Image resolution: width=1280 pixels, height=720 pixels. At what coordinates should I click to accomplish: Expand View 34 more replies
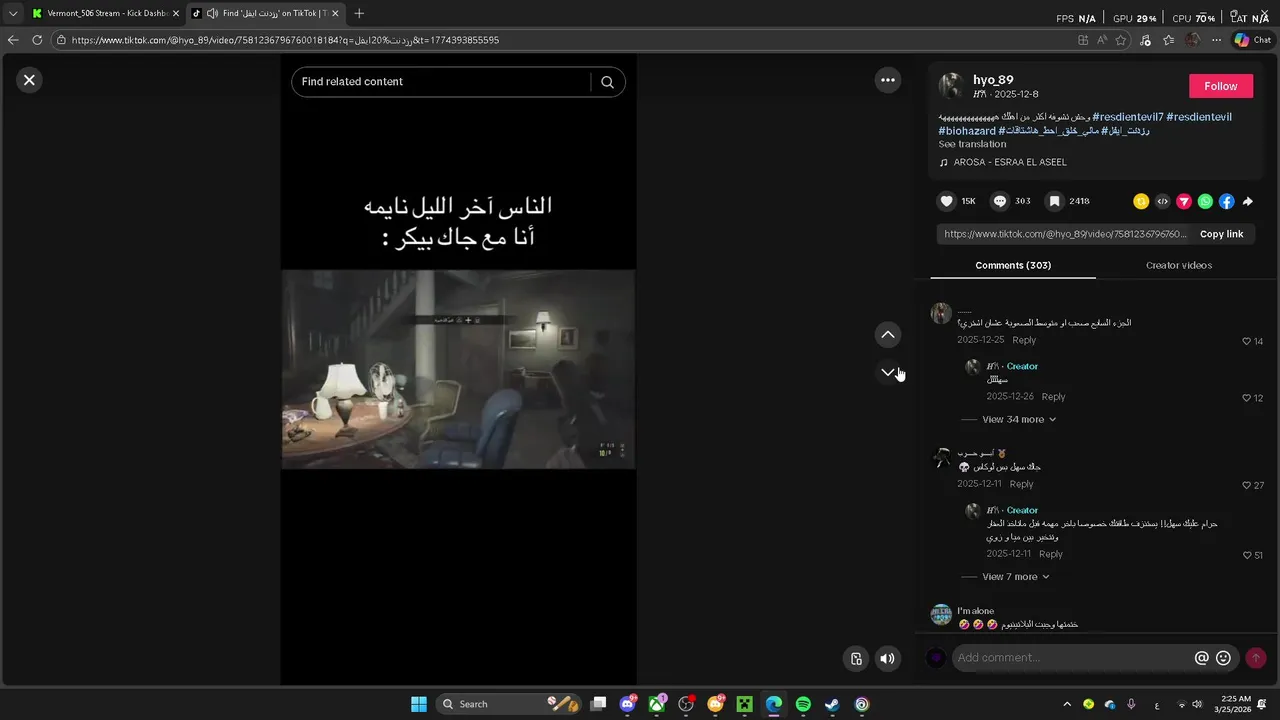point(1019,420)
